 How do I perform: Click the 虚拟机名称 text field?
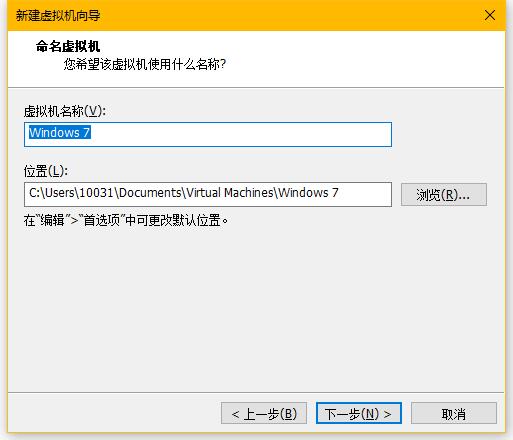208,134
